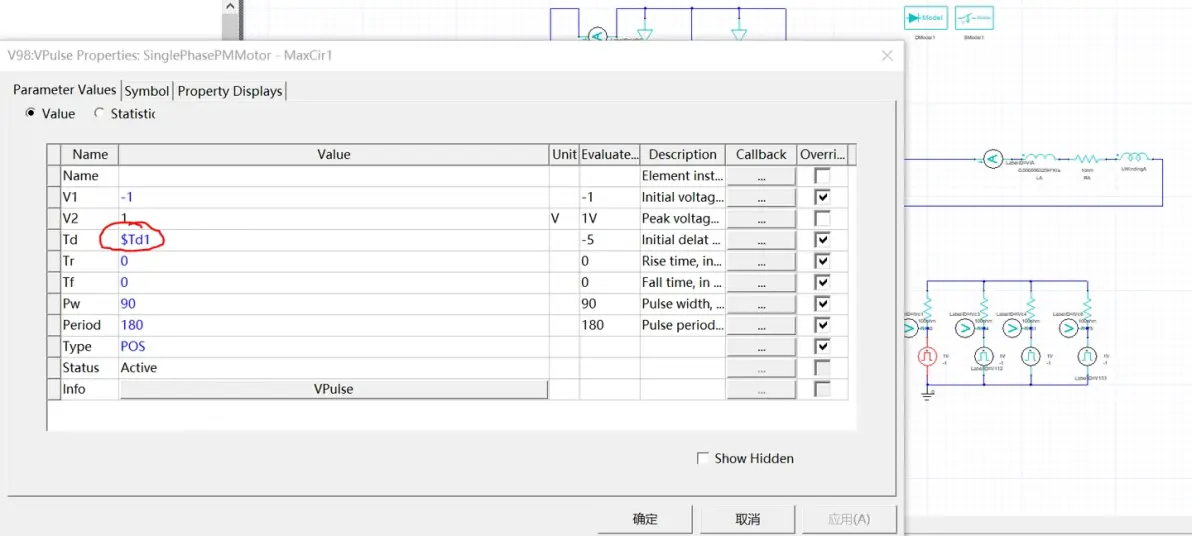
Task: Open Callback browse button for Period
Action: point(761,325)
